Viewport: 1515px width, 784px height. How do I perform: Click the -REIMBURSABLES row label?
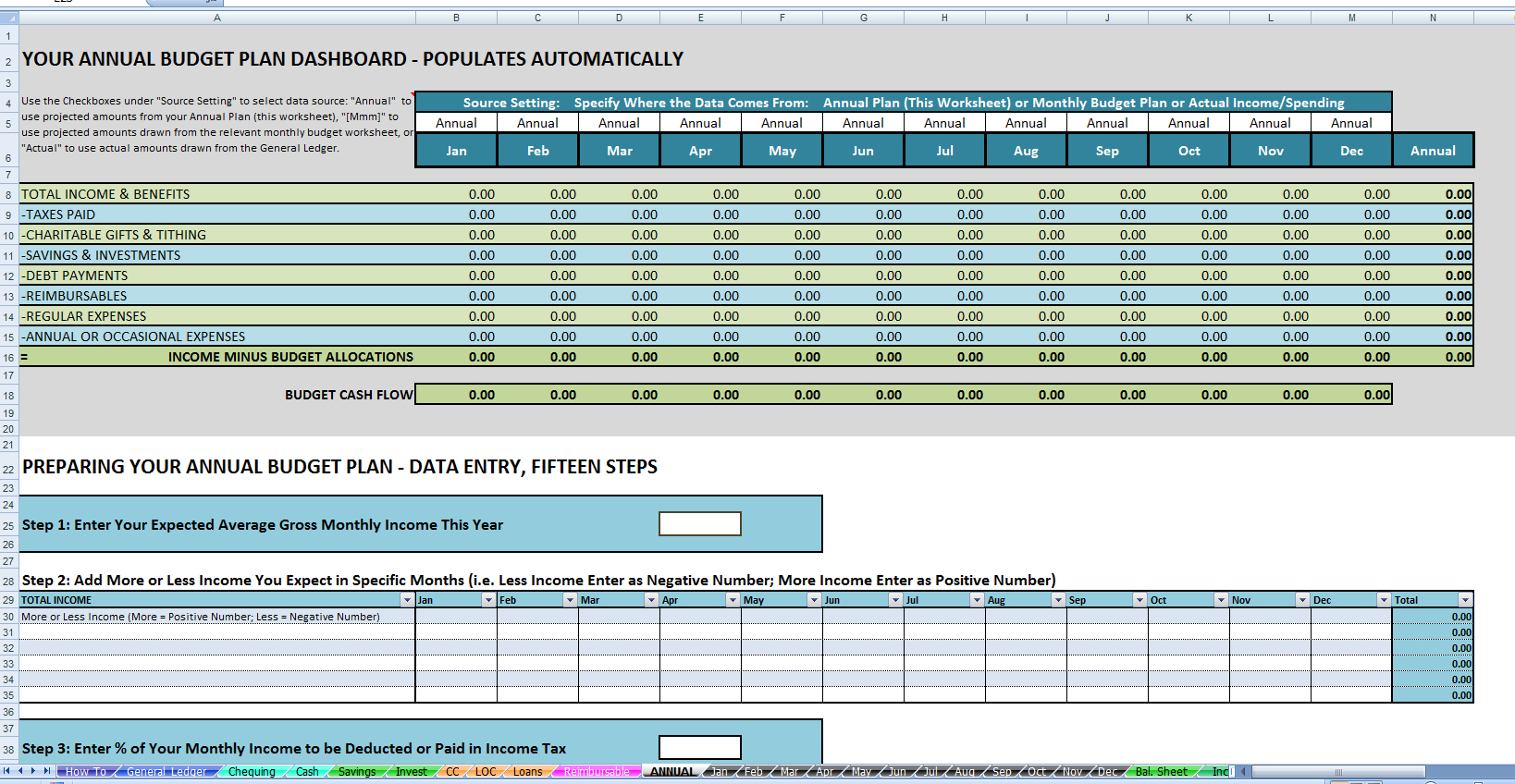pyautogui.click(x=74, y=296)
